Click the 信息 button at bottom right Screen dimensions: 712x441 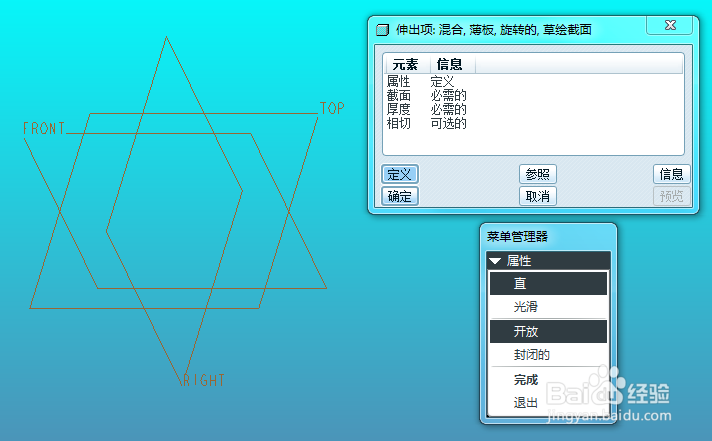tap(672, 174)
